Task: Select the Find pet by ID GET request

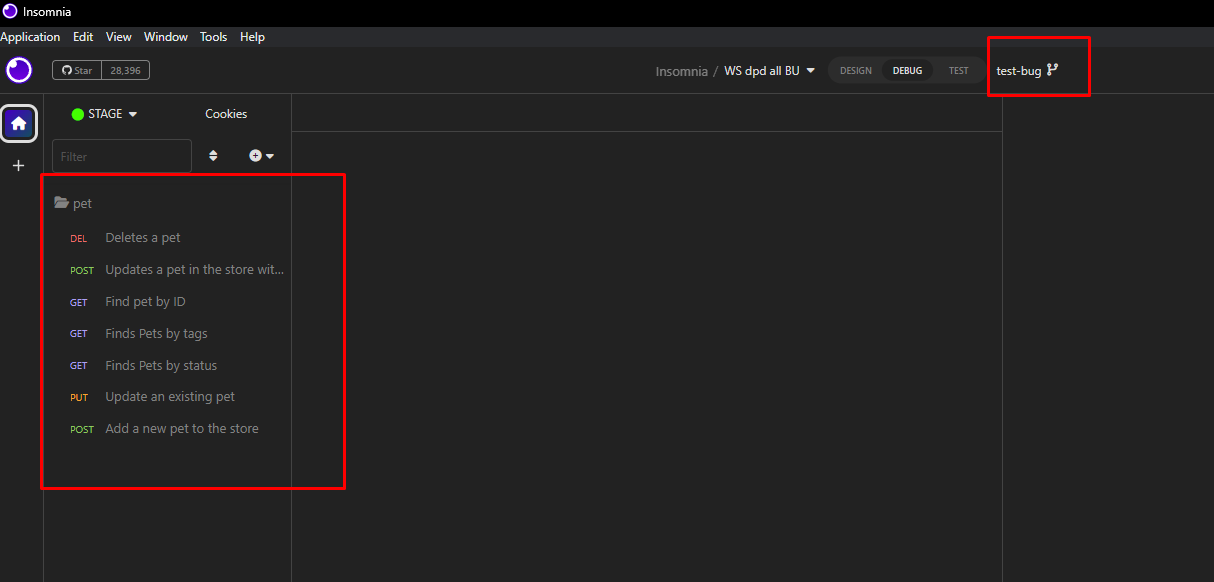Action: [x=145, y=301]
